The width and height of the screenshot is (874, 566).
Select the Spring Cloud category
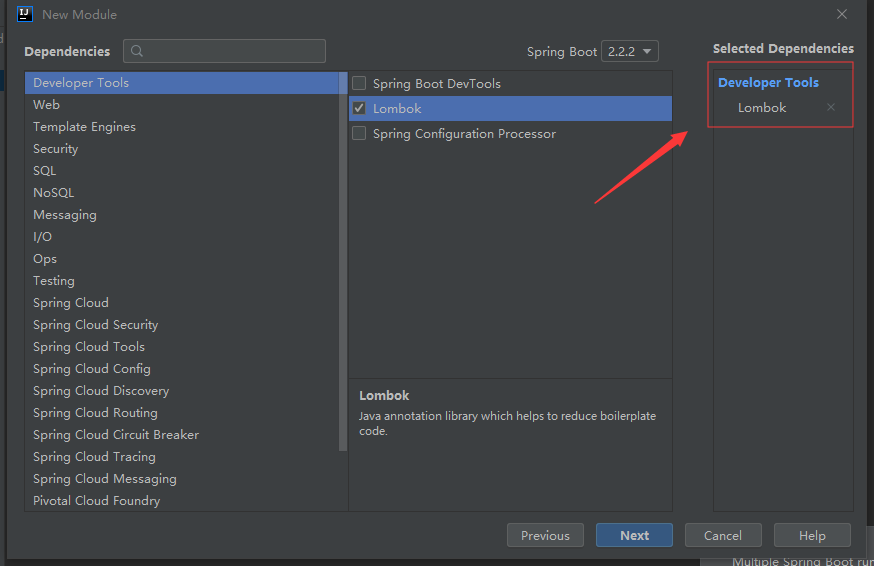coord(182,303)
